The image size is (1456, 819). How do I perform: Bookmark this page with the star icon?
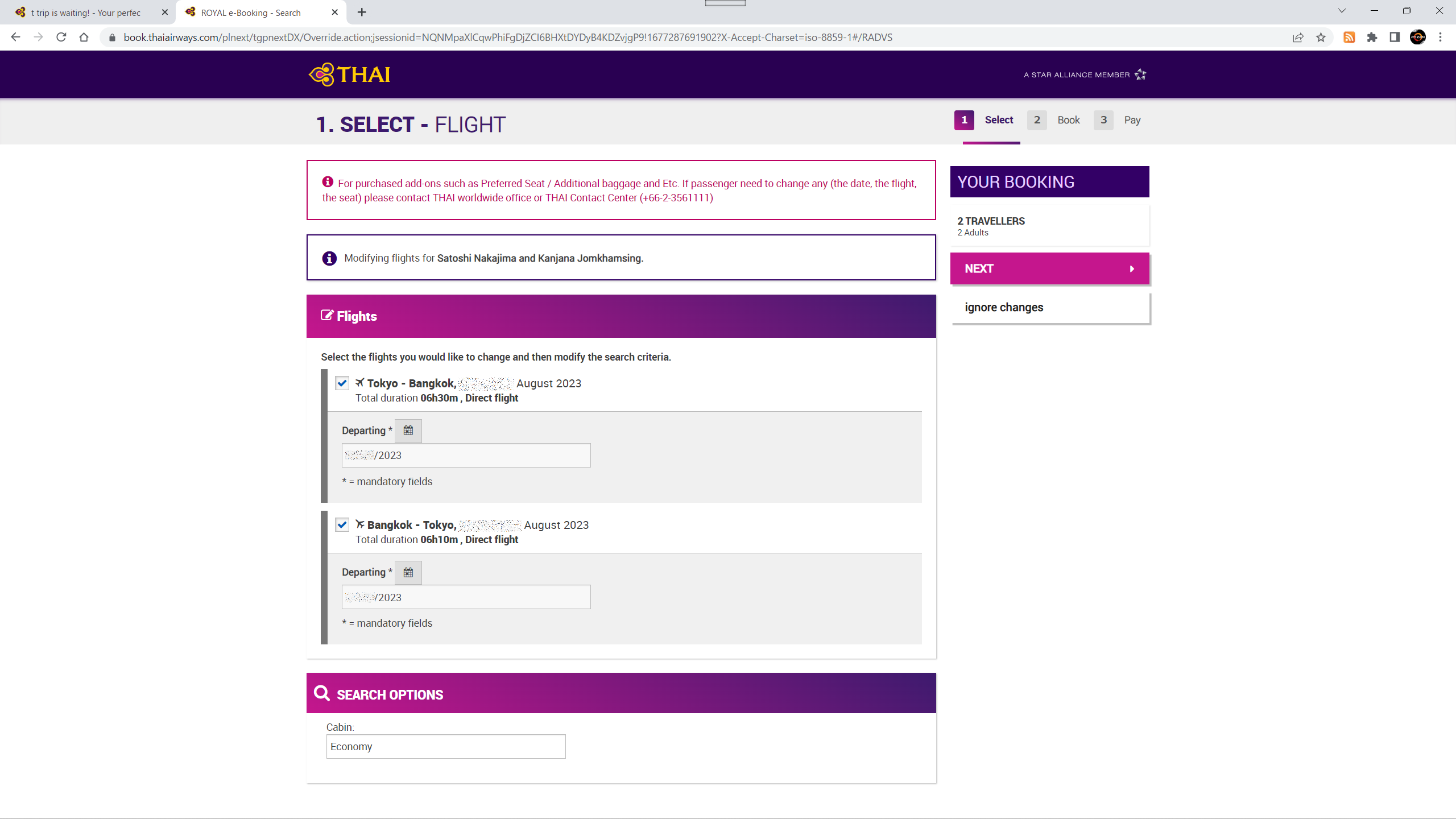click(1321, 38)
